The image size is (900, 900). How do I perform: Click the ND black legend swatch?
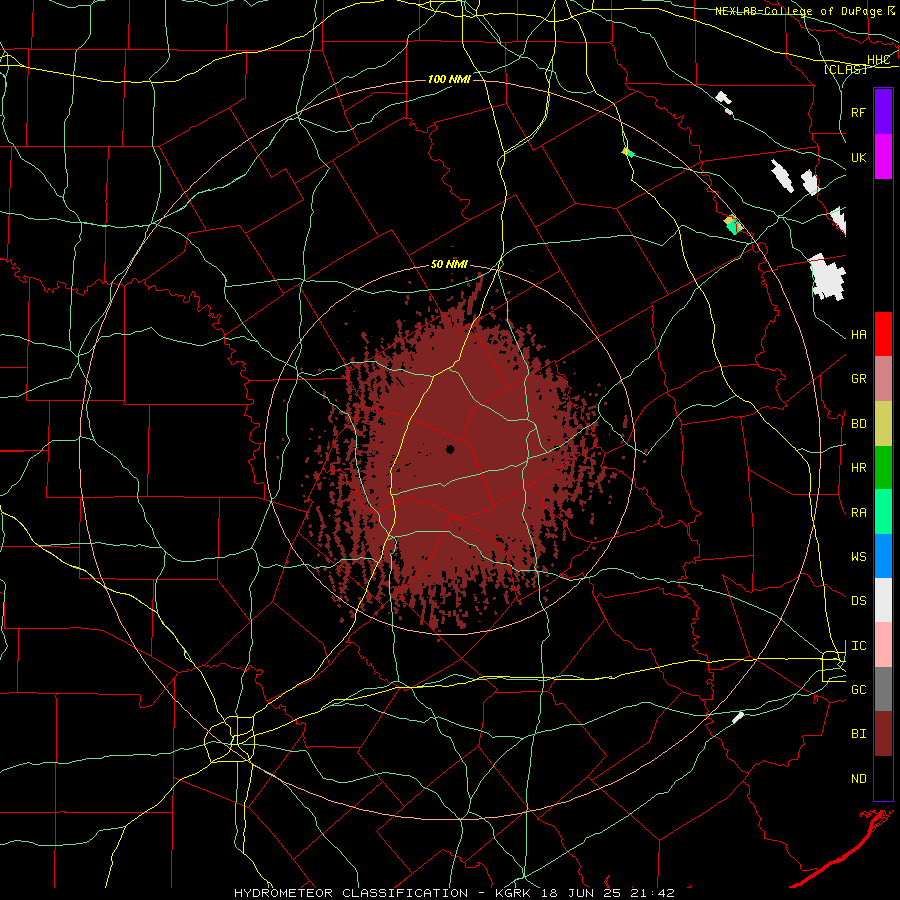click(x=883, y=778)
